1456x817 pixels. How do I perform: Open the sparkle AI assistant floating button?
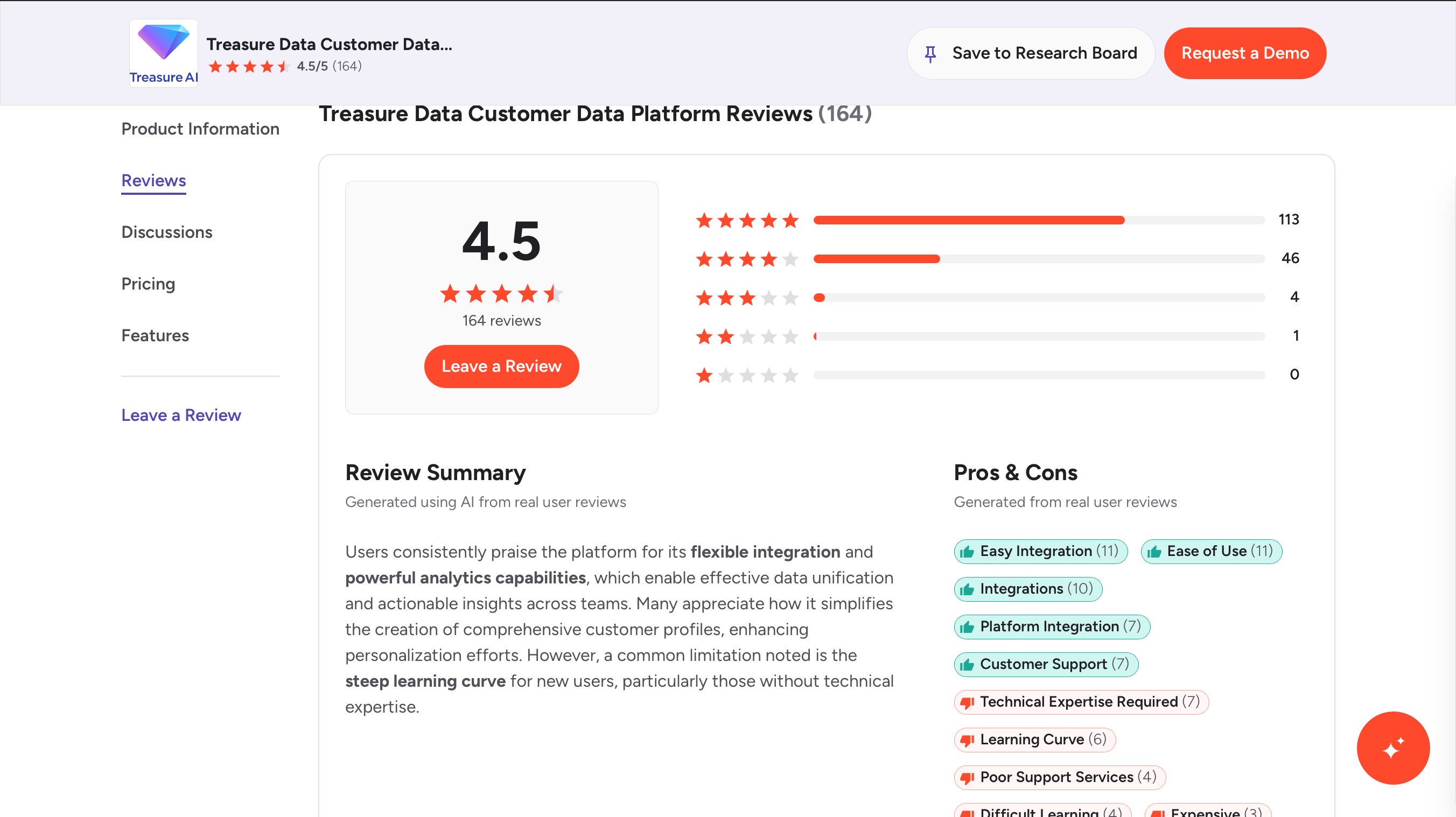click(1392, 748)
